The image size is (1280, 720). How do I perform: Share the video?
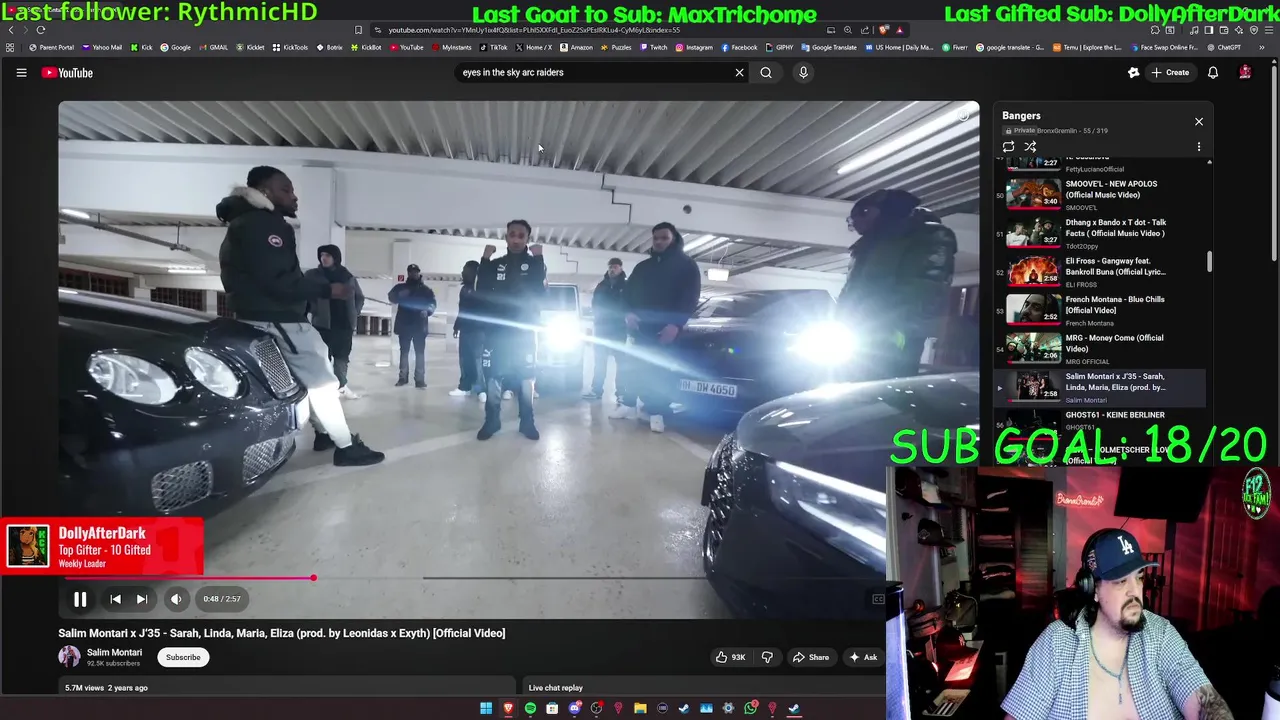coord(811,657)
